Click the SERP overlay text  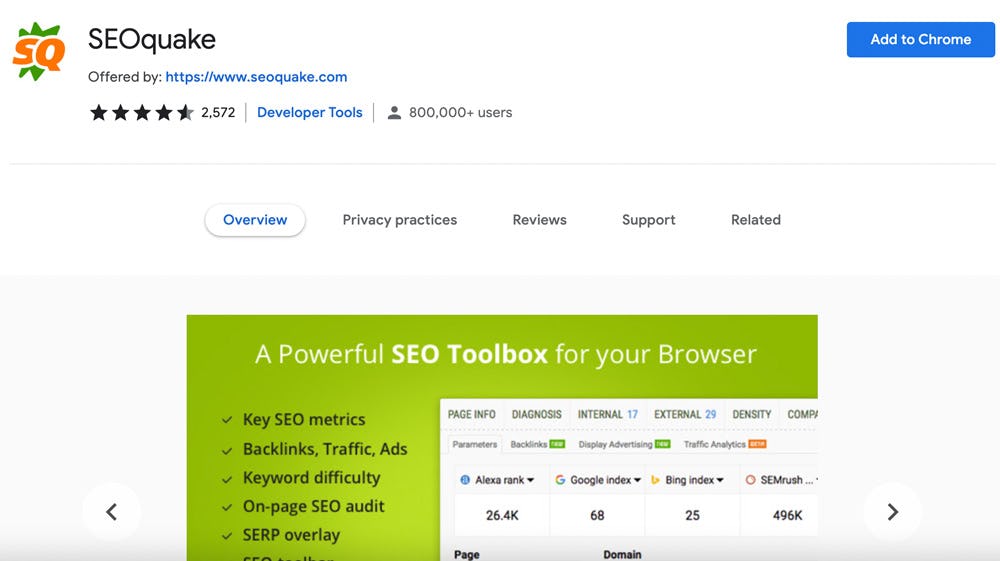click(x=291, y=535)
